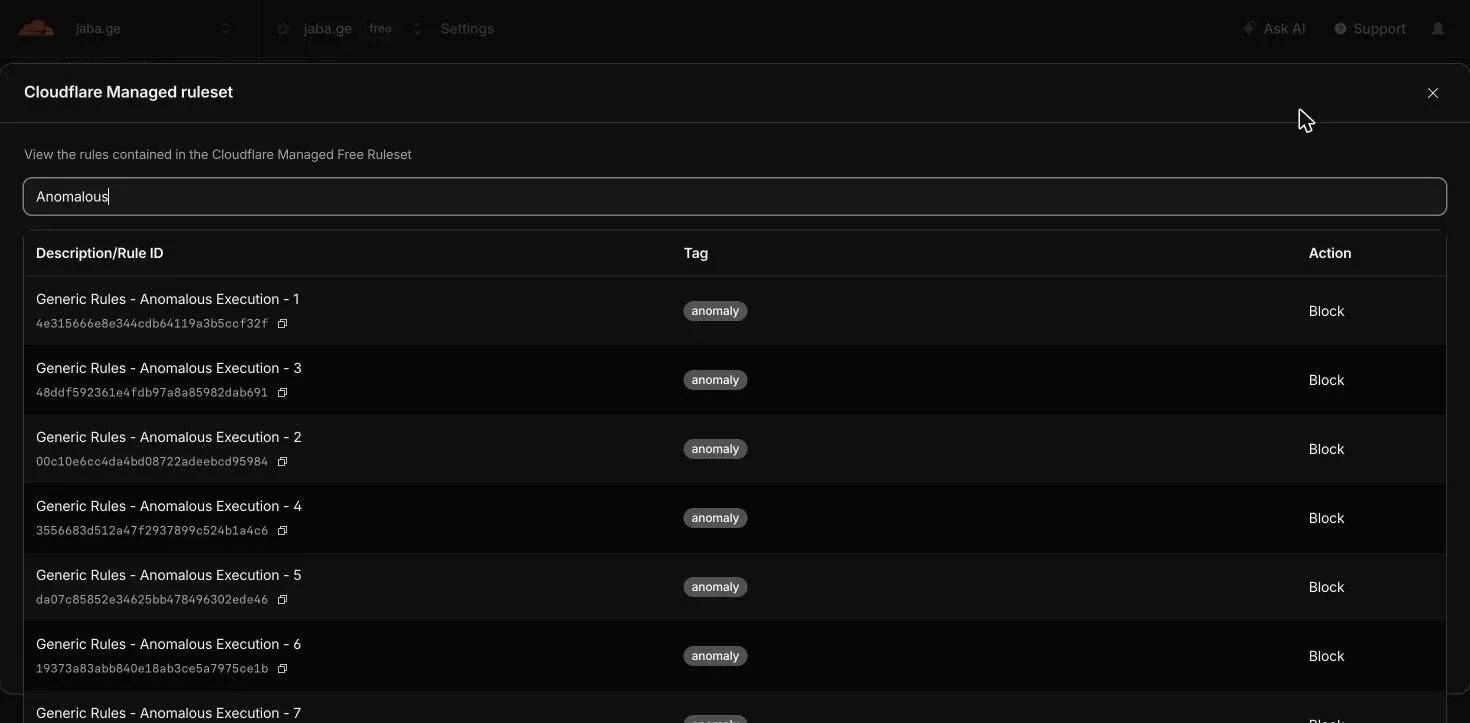The width and height of the screenshot is (1470, 723).
Task: Click anomaly tag on Anomalous Execution - 4
Action: pyautogui.click(x=715, y=518)
